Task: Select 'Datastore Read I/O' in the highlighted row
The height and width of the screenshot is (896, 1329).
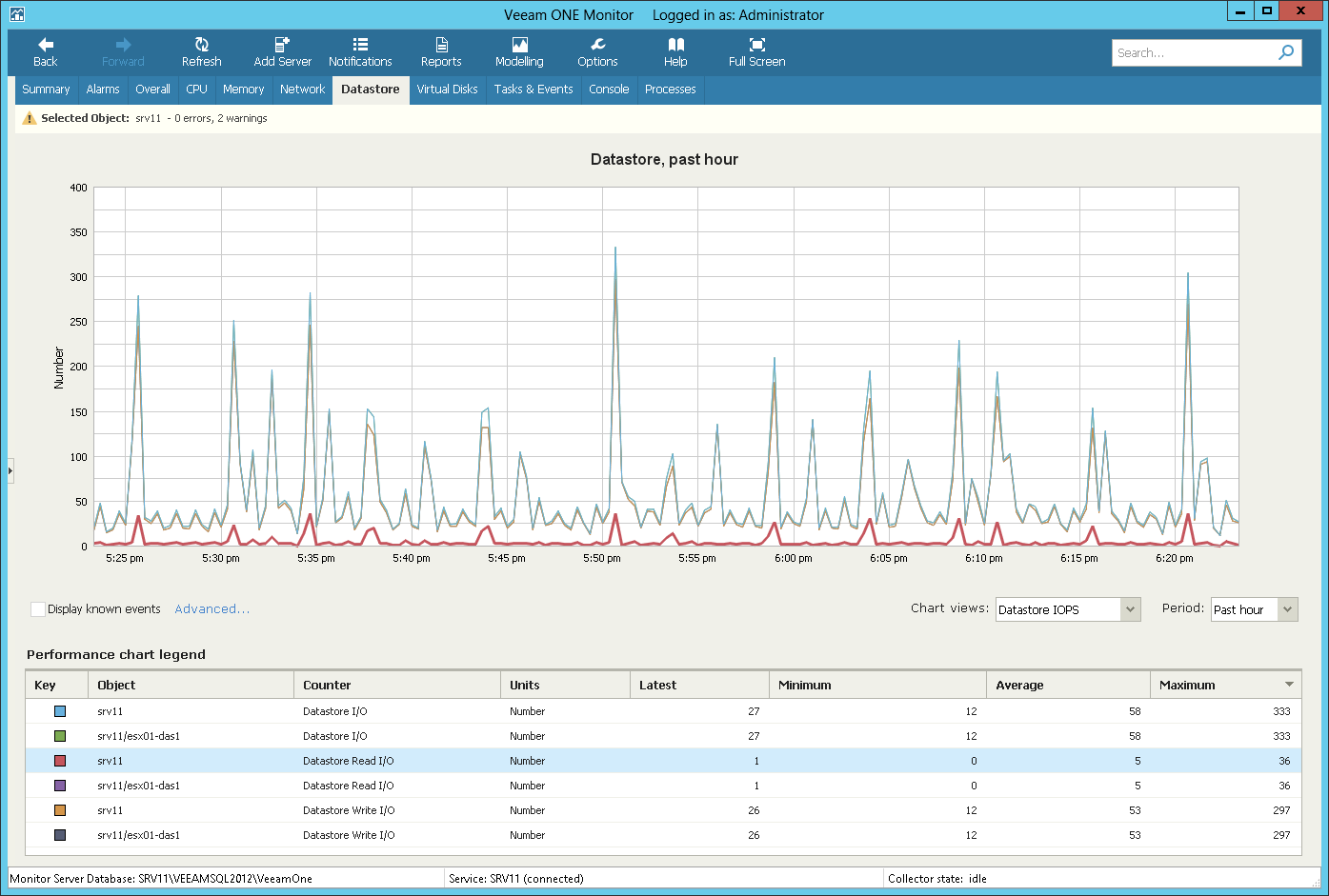Action: [x=348, y=761]
